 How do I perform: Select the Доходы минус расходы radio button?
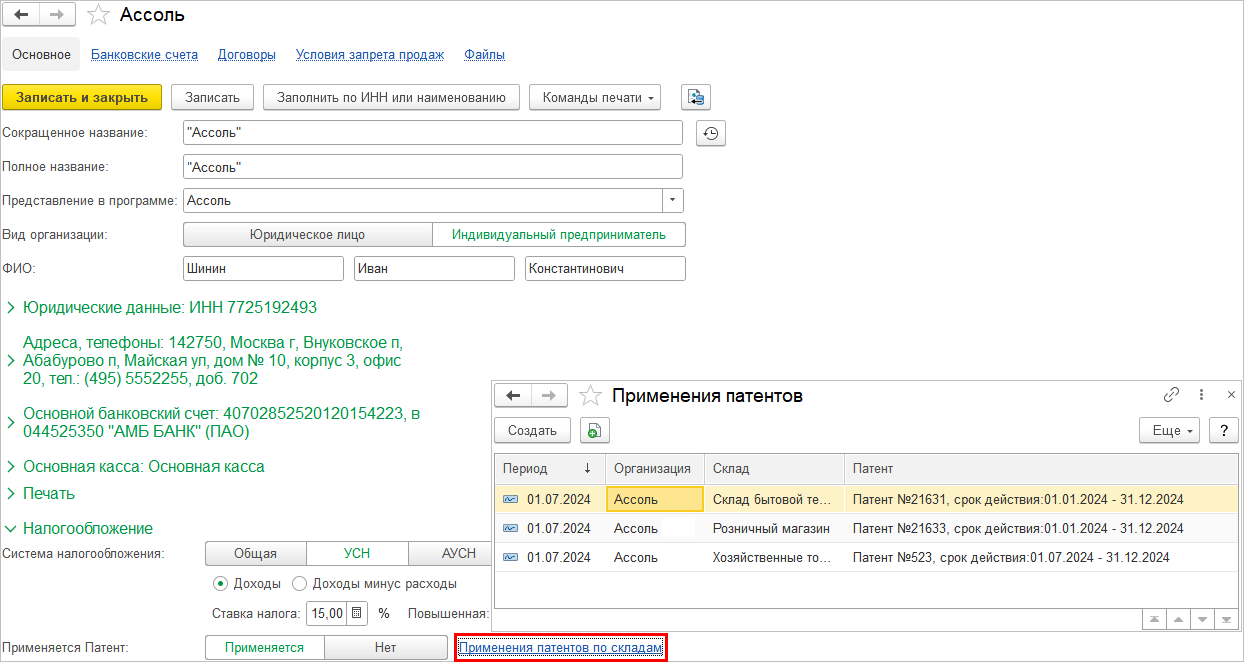(x=298, y=583)
